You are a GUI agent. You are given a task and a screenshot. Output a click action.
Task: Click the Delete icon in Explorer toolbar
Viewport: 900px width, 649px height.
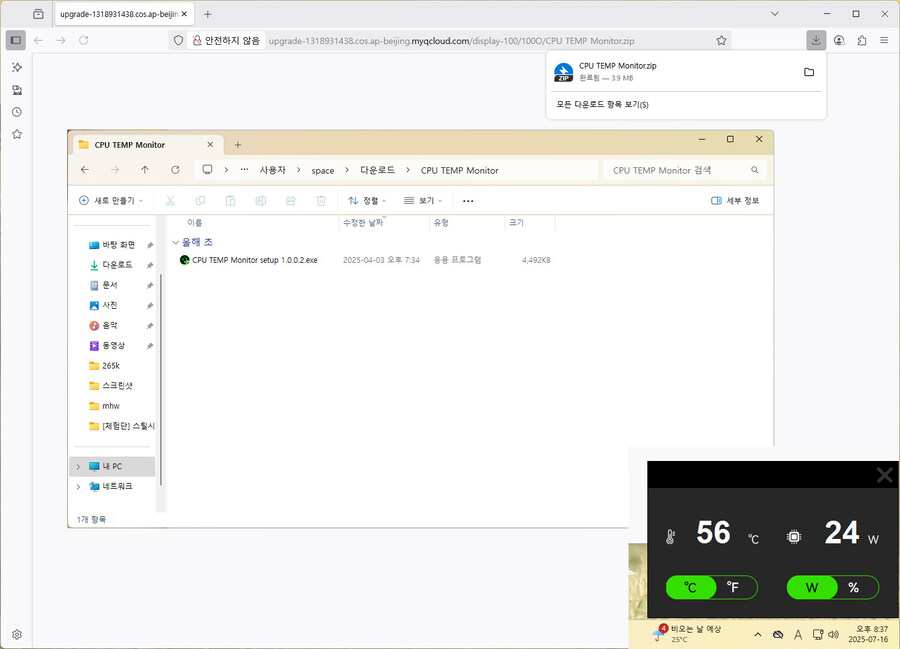pos(320,201)
